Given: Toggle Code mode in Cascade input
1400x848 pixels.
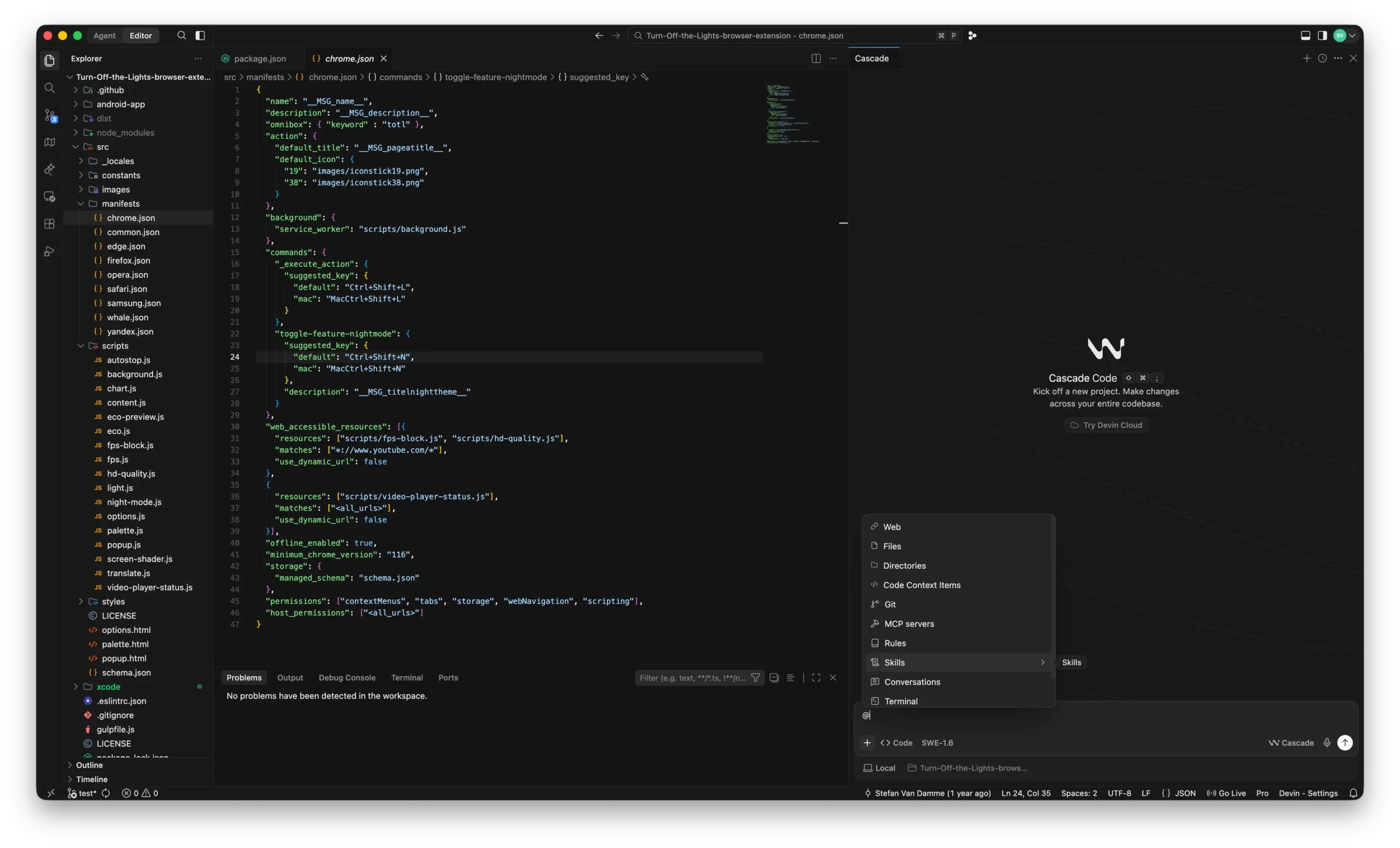Looking at the screenshot, I should 896,743.
